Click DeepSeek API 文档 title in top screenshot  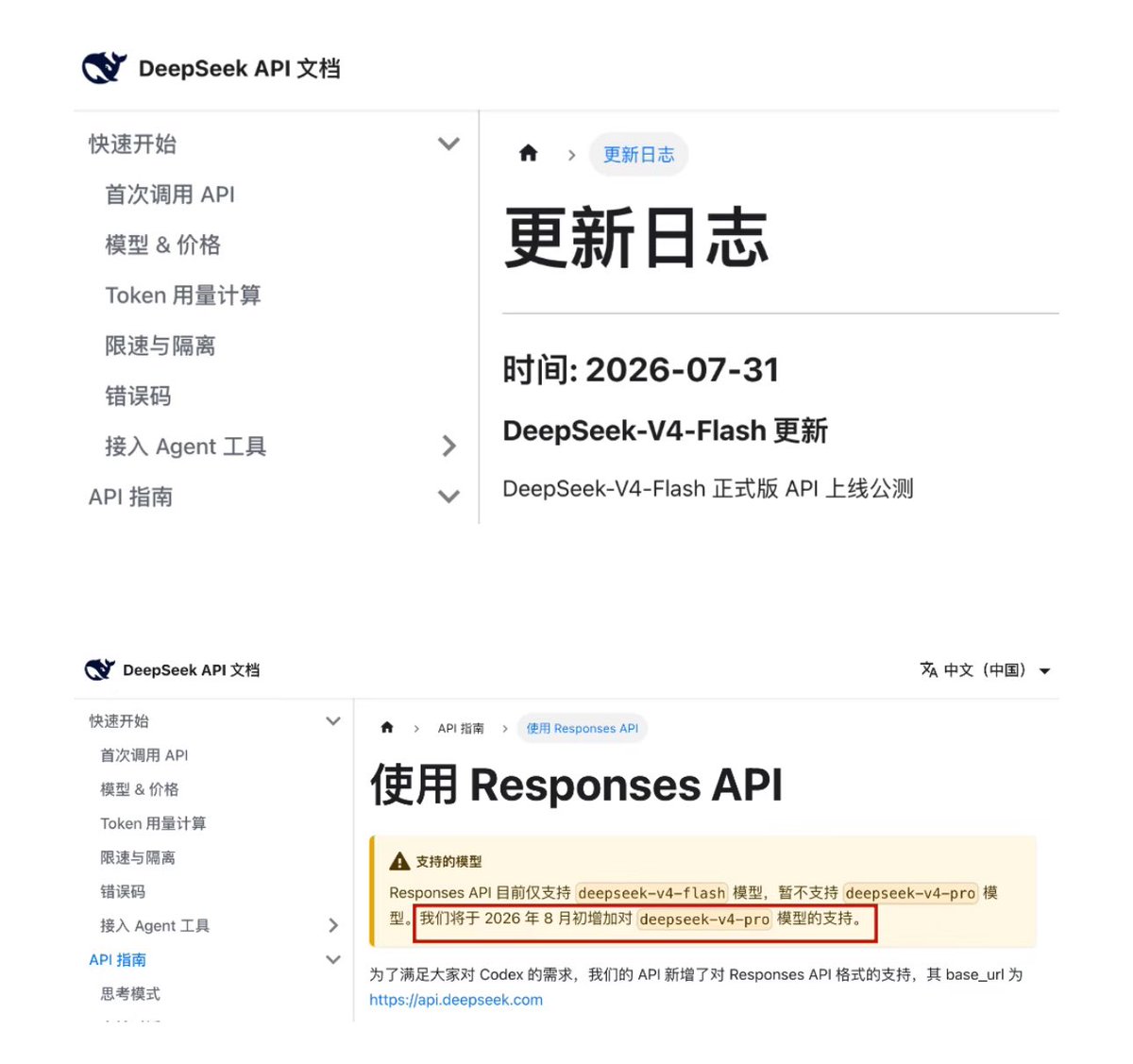tap(239, 69)
